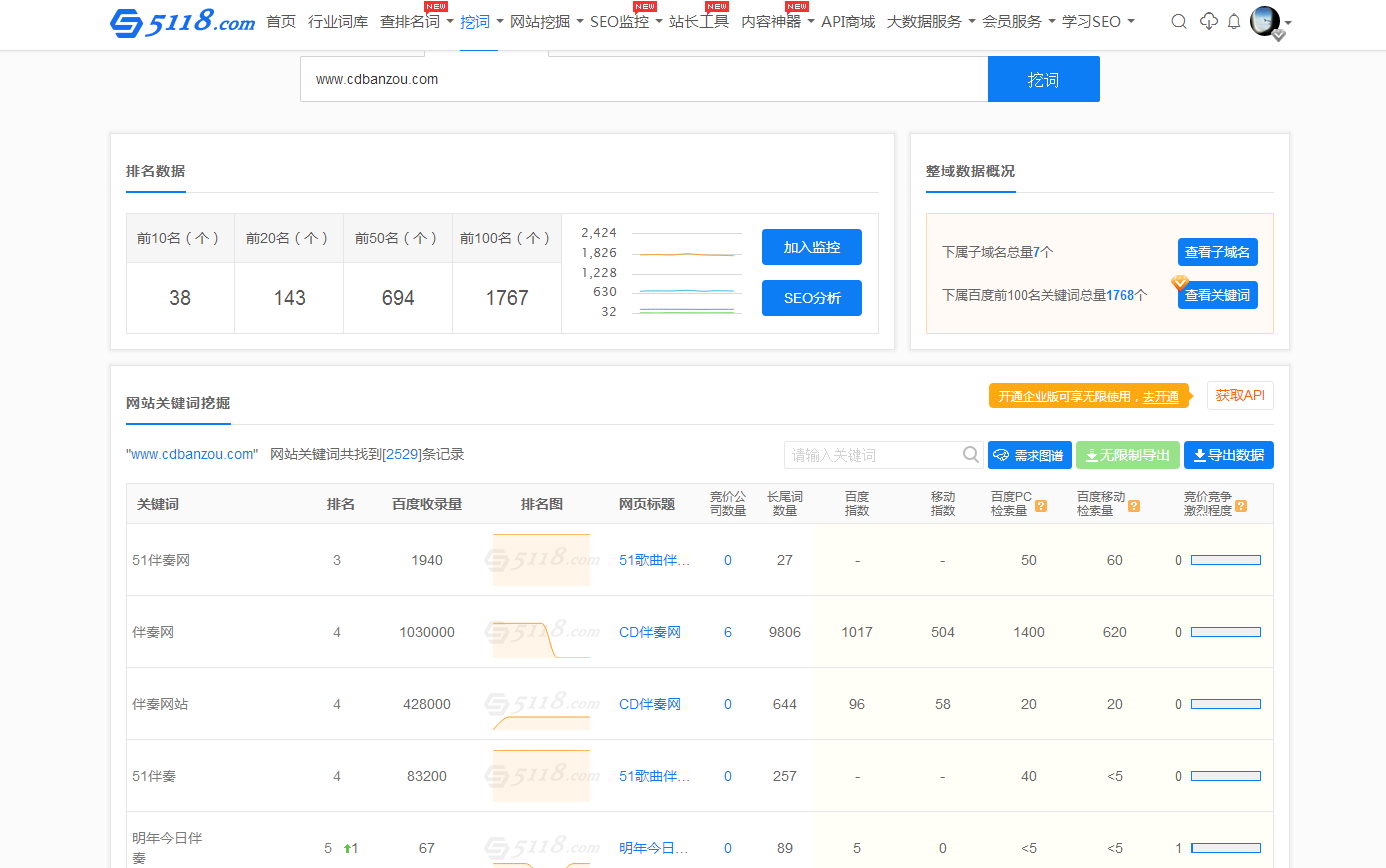
Task: Follow the 去开通 link in orange banner
Action: click(x=1160, y=397)
